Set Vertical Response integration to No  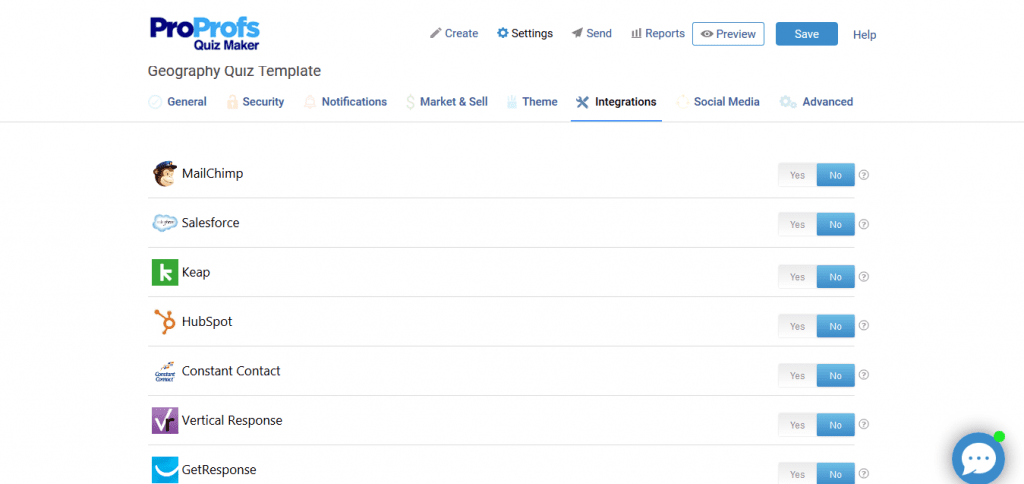pyautogui.click(x=835, y=425)
